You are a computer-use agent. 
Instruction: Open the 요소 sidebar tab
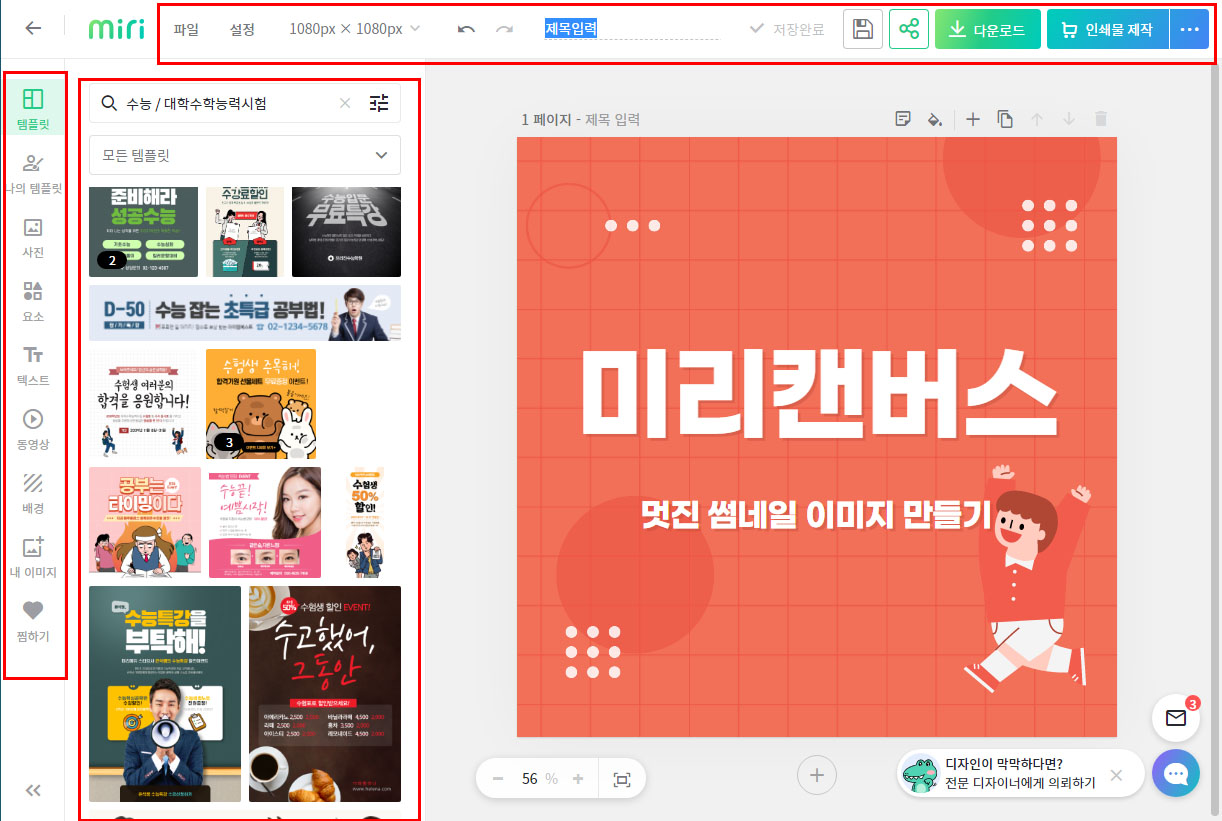pyautogui.click(x=33, y=301)
